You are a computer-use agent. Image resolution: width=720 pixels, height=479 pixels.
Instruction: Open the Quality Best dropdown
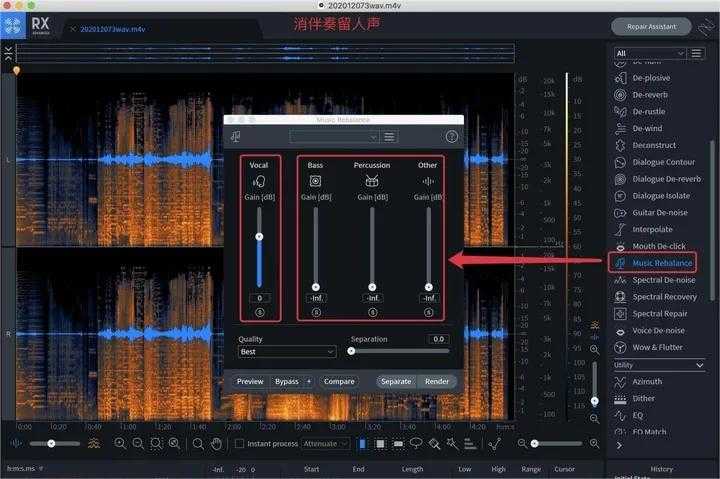(x=287, y=352)
